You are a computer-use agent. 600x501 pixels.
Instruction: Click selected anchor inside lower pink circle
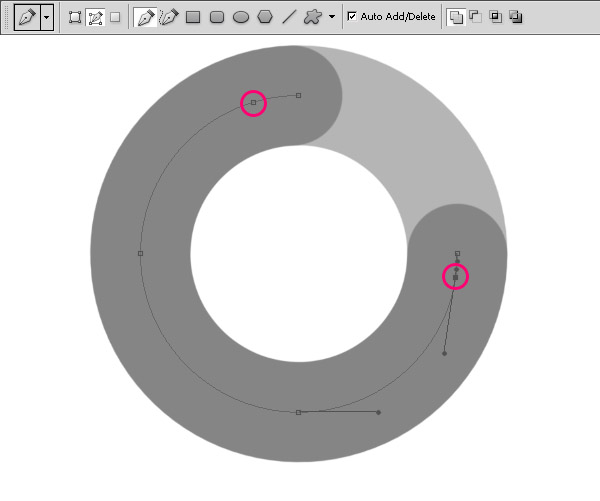click(455, 277)
